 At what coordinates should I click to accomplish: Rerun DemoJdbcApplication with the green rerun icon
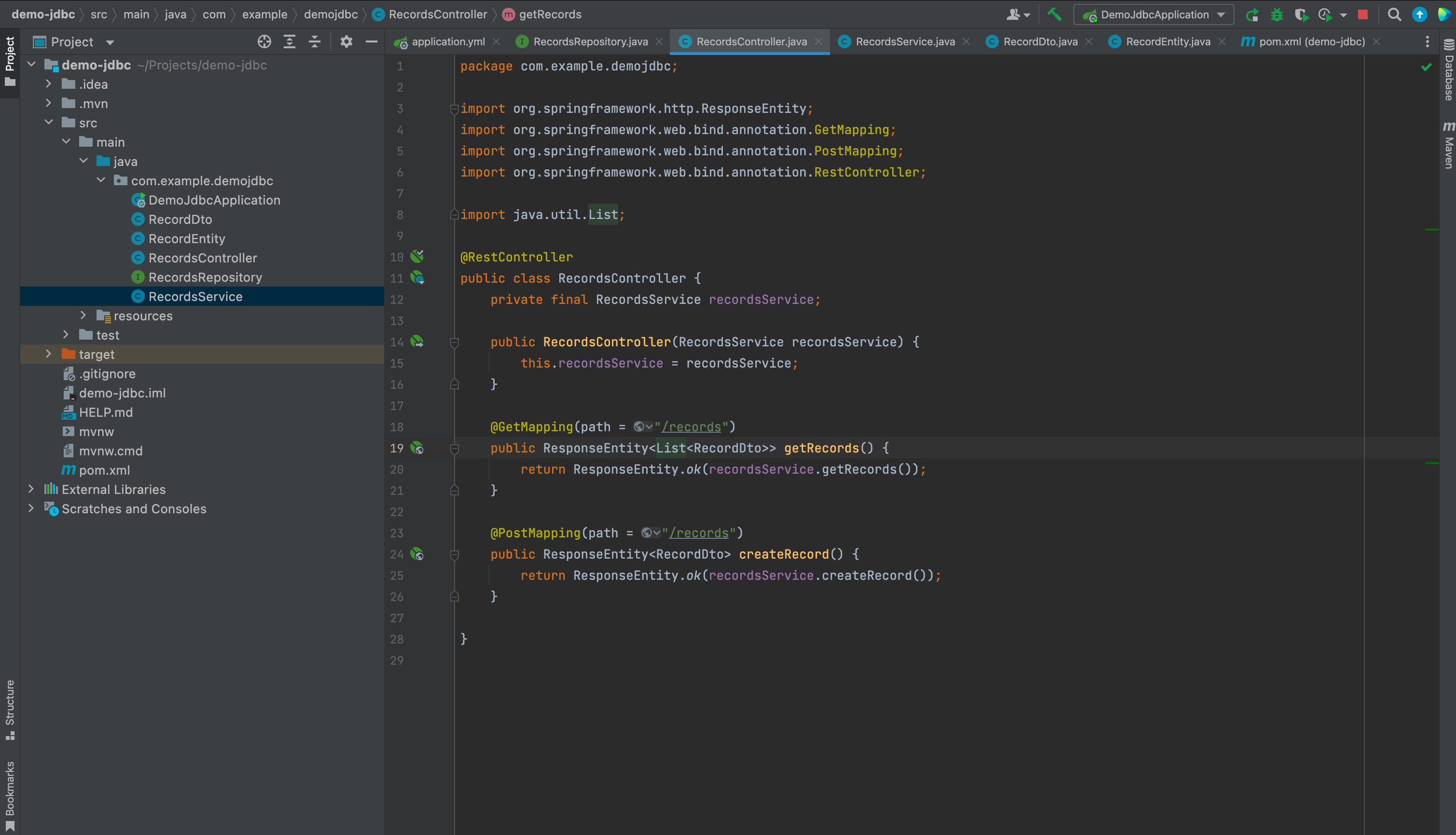[1252, 15]
